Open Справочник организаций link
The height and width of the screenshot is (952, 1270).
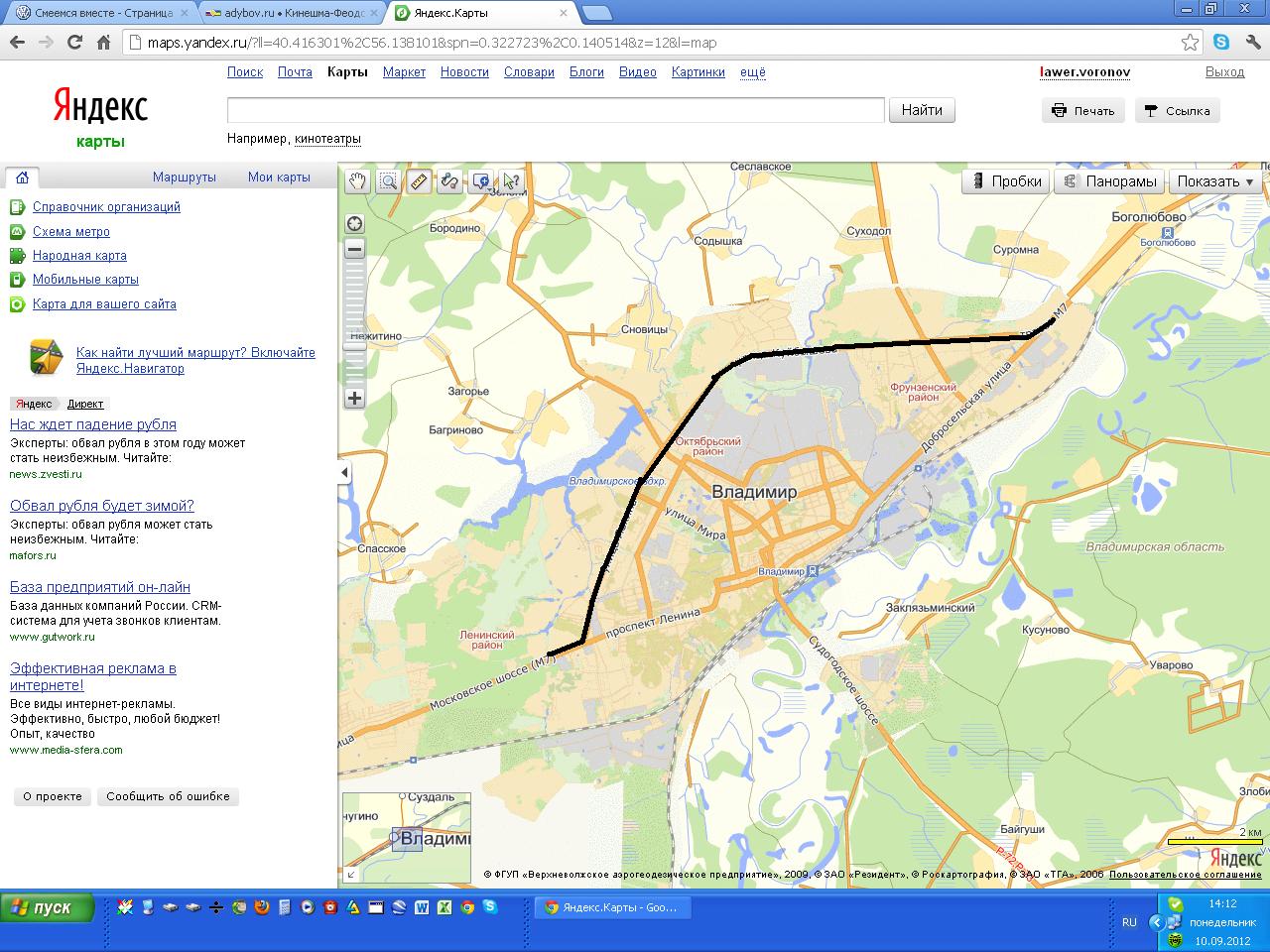coord(106,207)
